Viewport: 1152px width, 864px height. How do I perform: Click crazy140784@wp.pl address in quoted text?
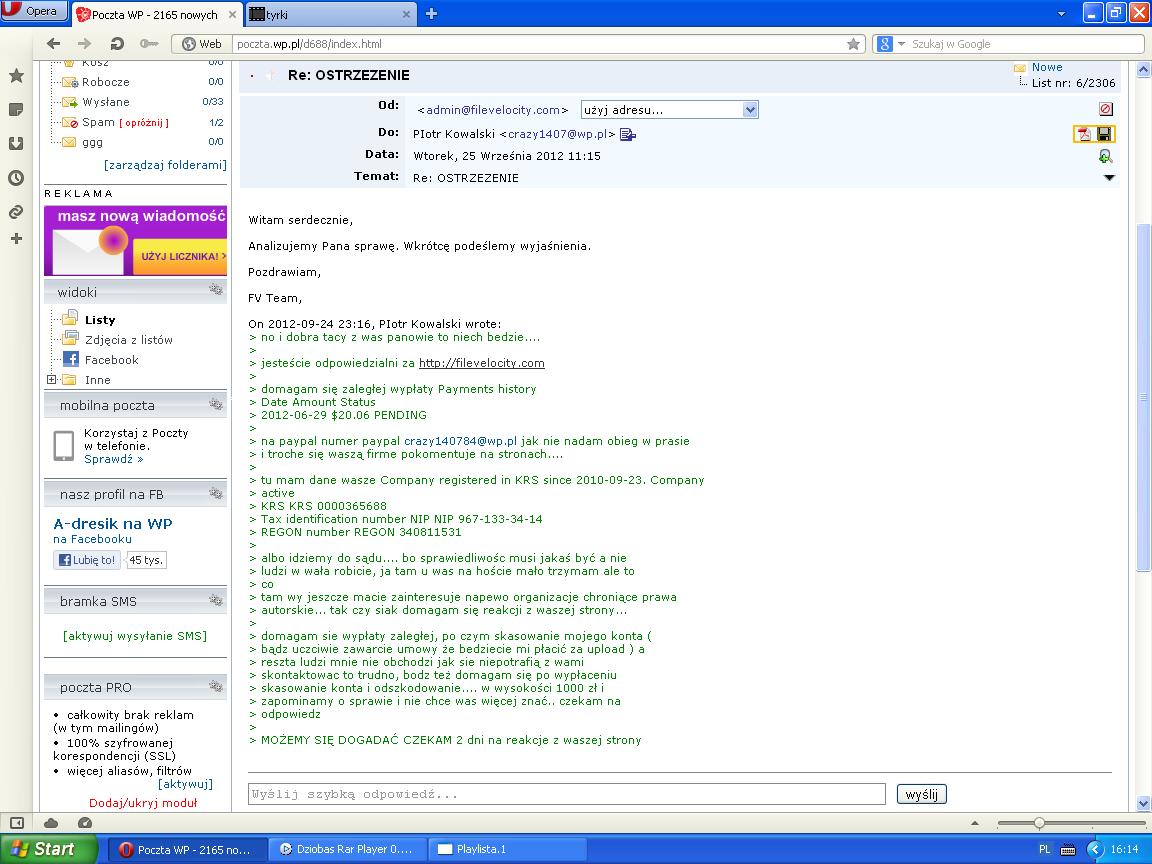461,441
